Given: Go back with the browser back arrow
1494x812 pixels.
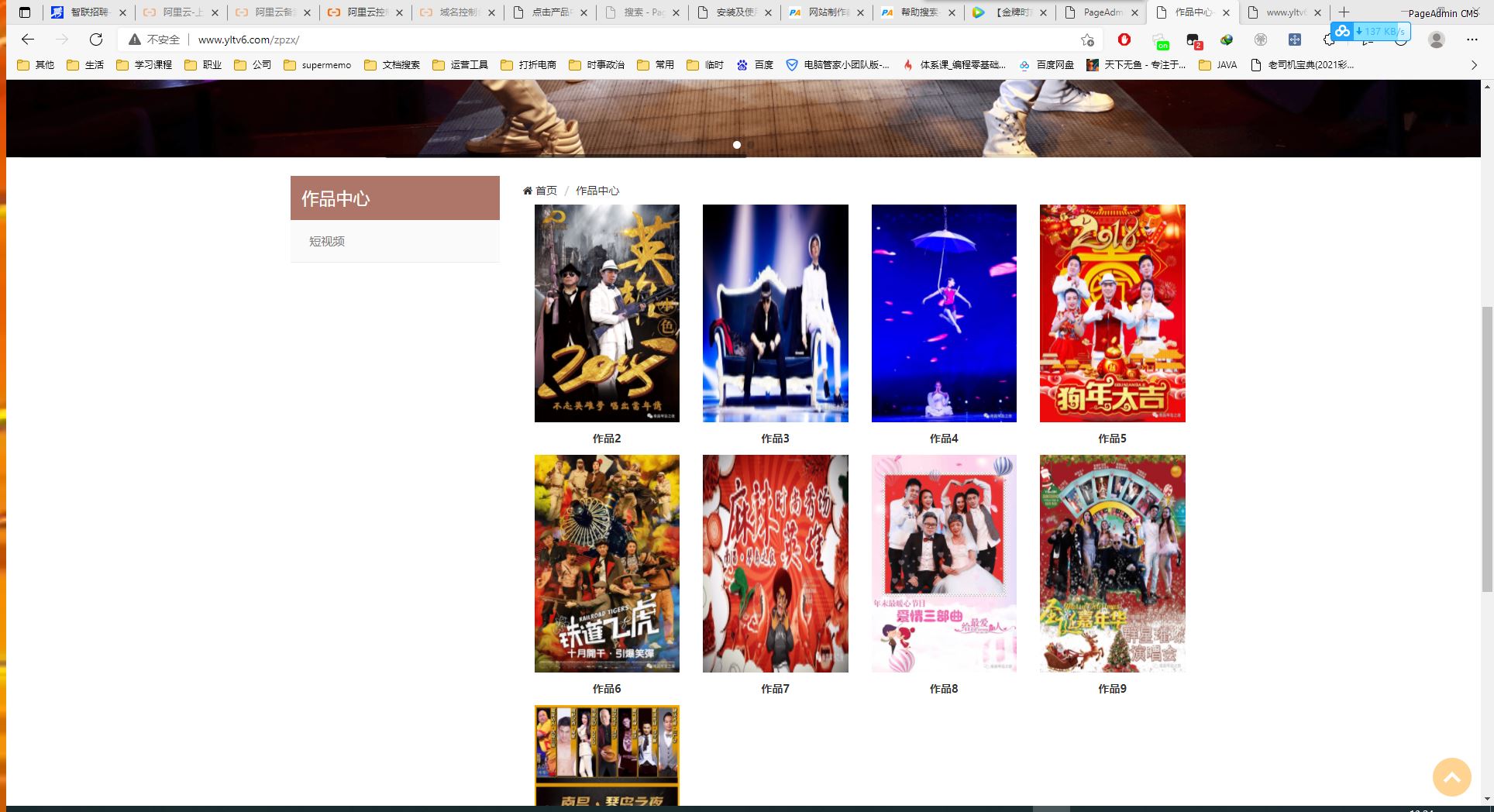Looking at the screenshot, I should click(28, 40).
